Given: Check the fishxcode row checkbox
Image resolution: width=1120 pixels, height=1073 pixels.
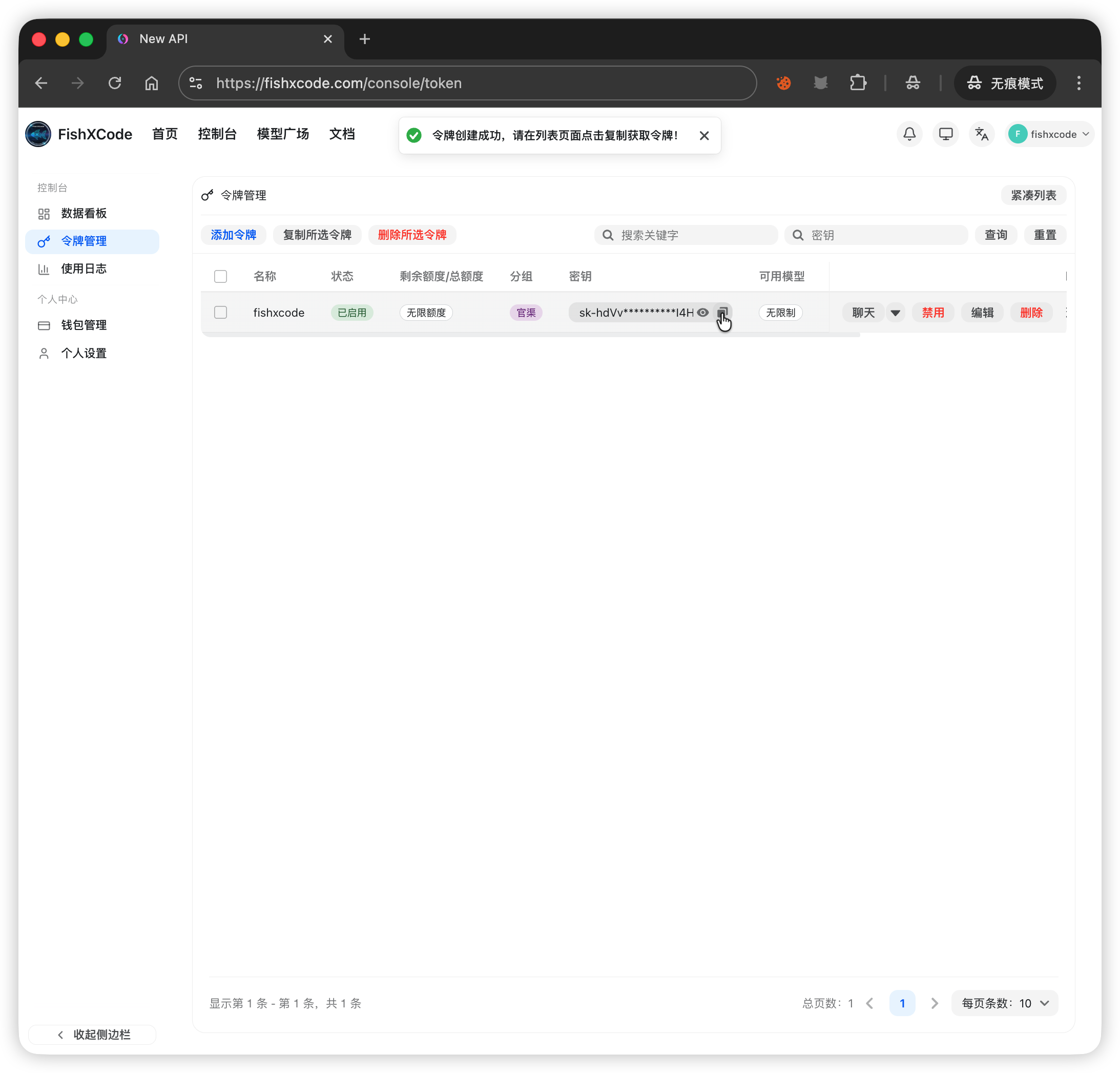Looking at the screenshot, I should coord(221,313).
